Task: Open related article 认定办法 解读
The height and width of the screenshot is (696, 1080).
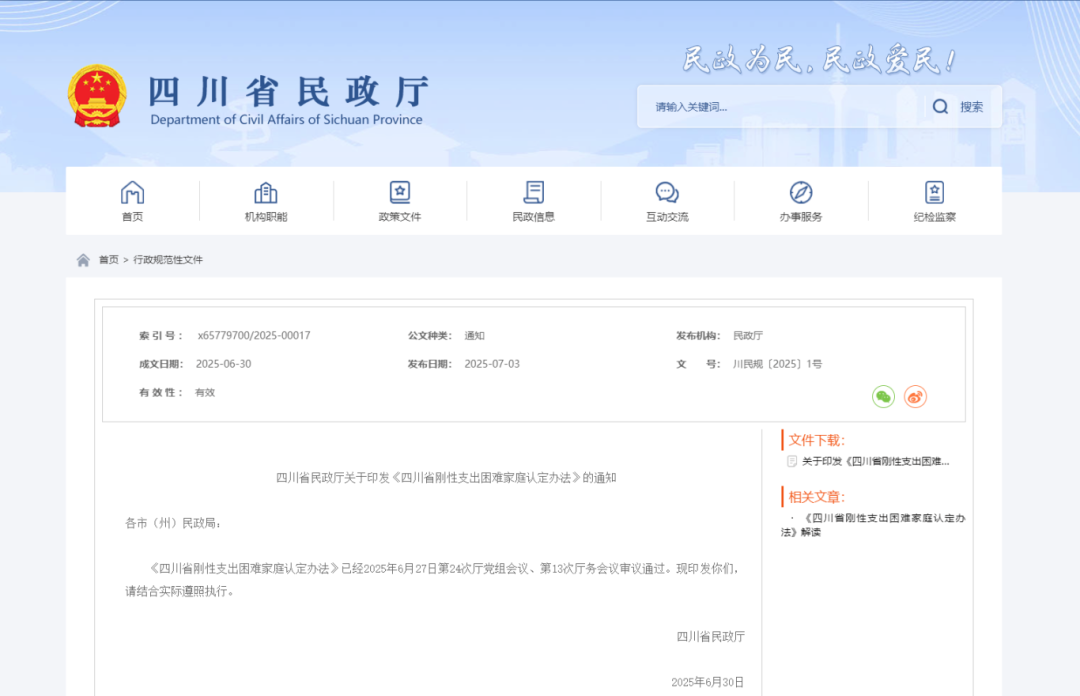Action: [874, 525]
